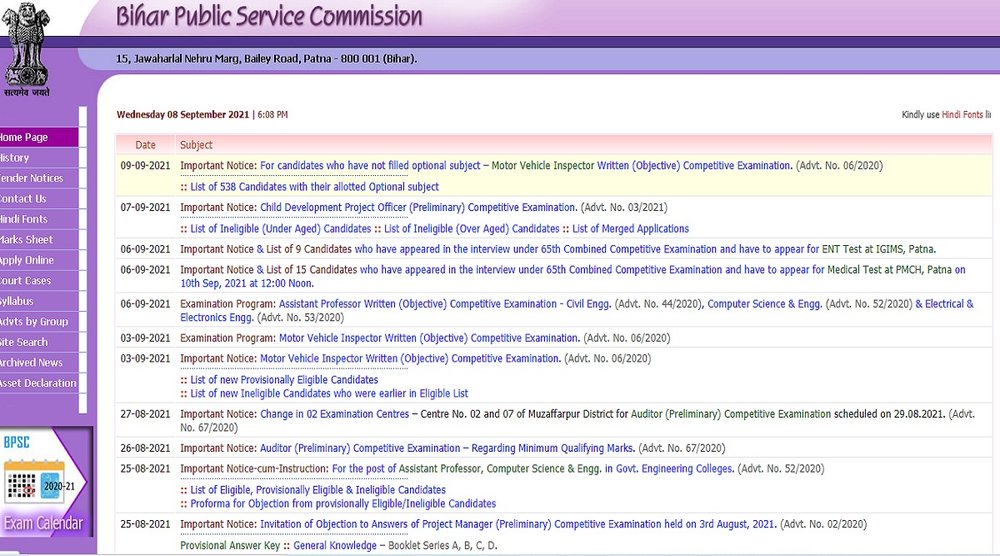
Task: Open the Home Page menu item
Action: point(39,137)
